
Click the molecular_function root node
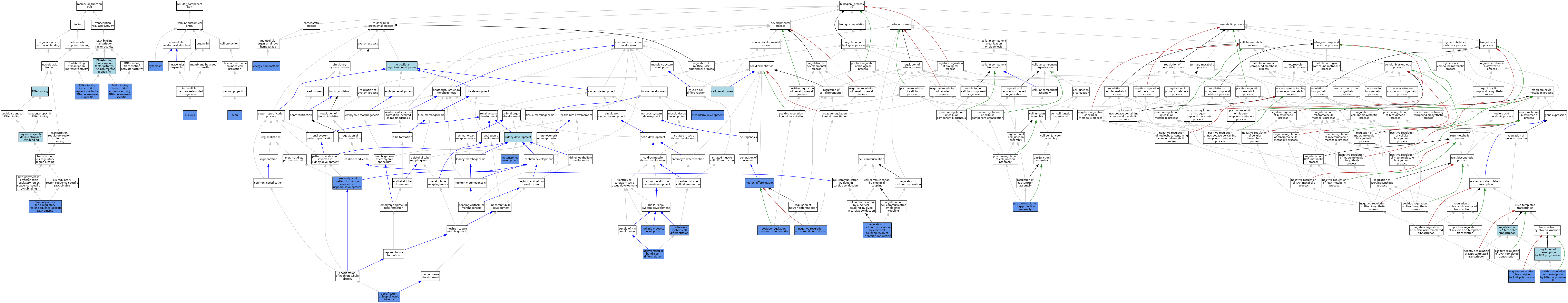[89, 6]
